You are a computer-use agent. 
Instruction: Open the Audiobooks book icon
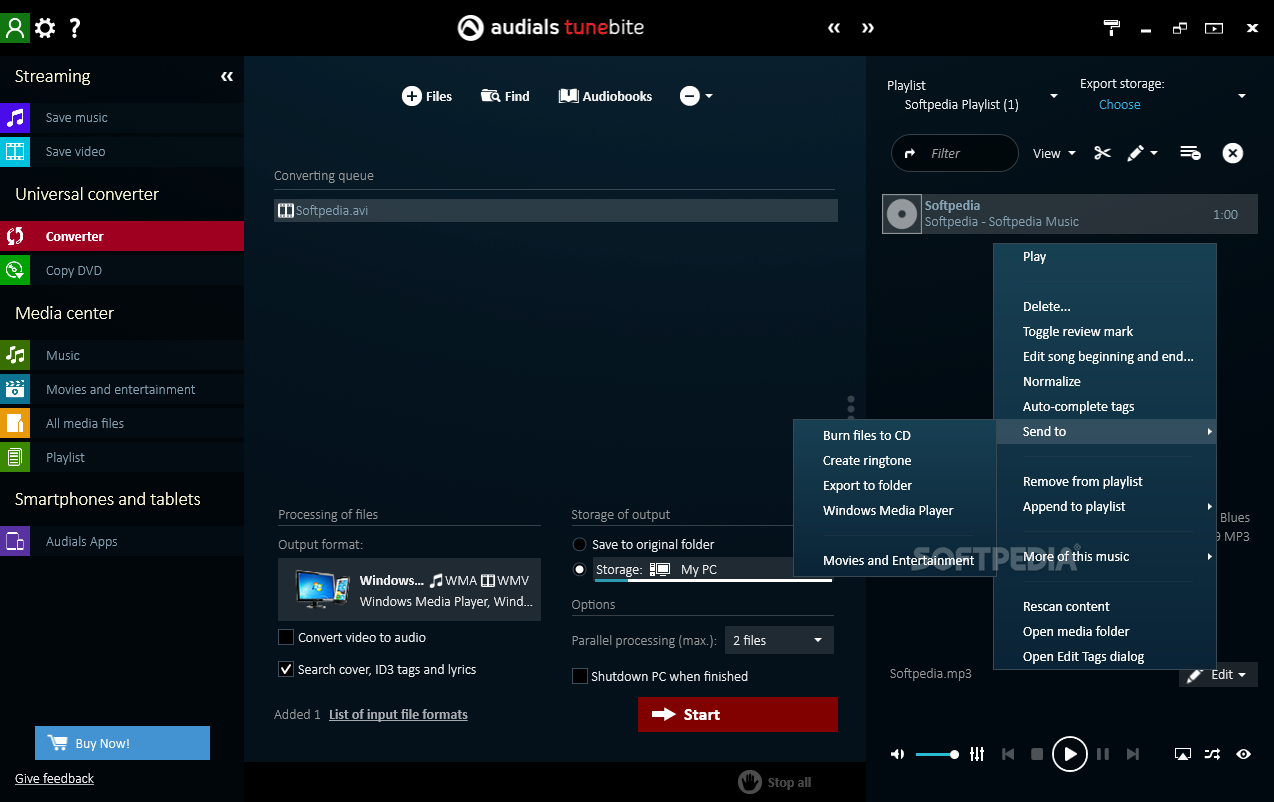click(x=568, y=96)
